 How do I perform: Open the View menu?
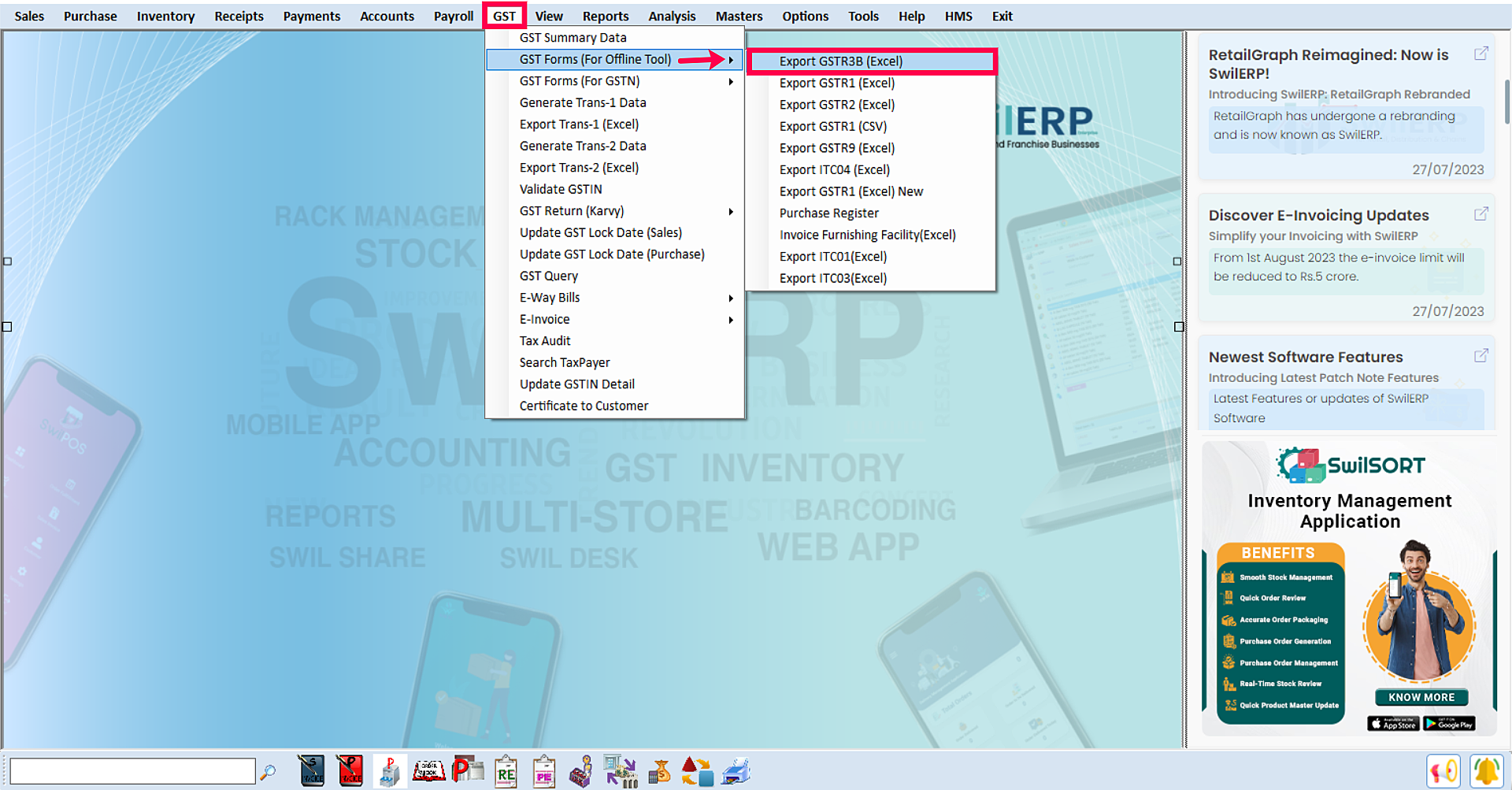click(x=549, y=16)
